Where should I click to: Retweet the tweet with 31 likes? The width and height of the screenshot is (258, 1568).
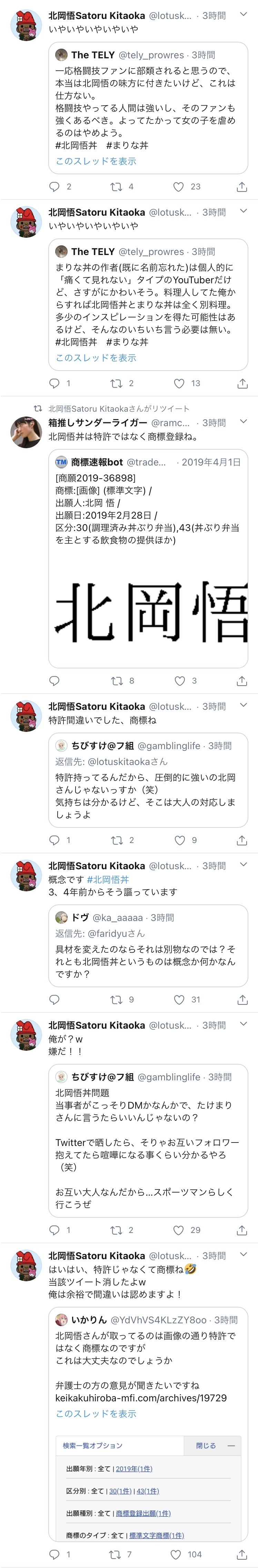coord(116,999)
